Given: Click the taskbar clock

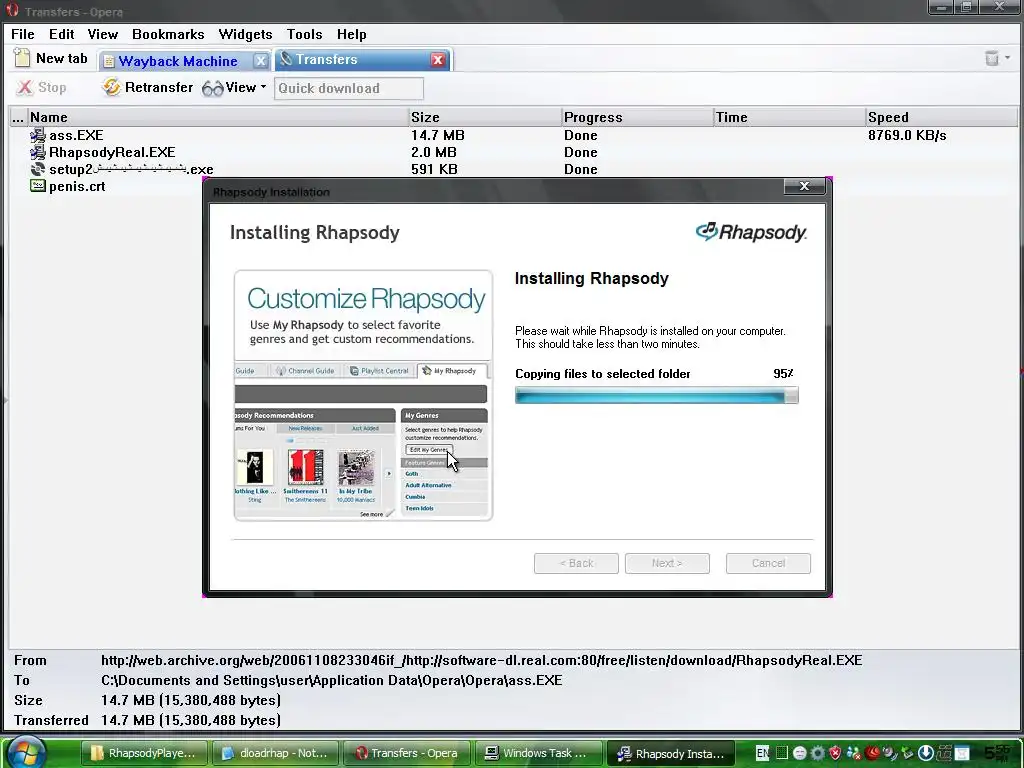Looking at the screenshot, I should pyautogui.click(x=999, y=753).
